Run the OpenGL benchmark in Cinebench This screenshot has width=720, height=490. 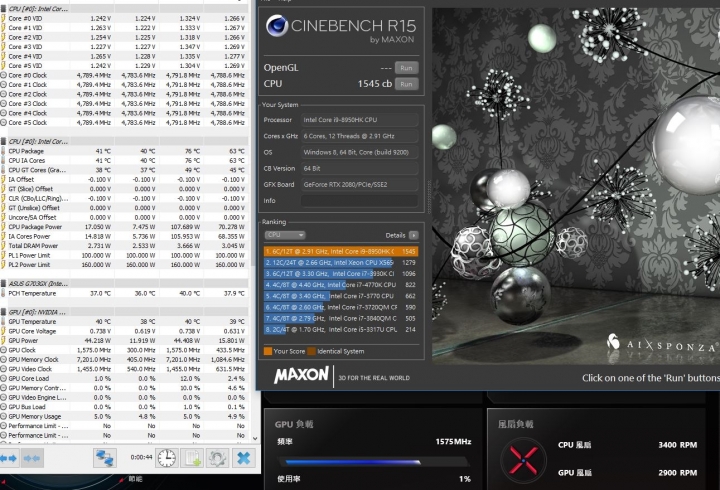pos(406,68)
